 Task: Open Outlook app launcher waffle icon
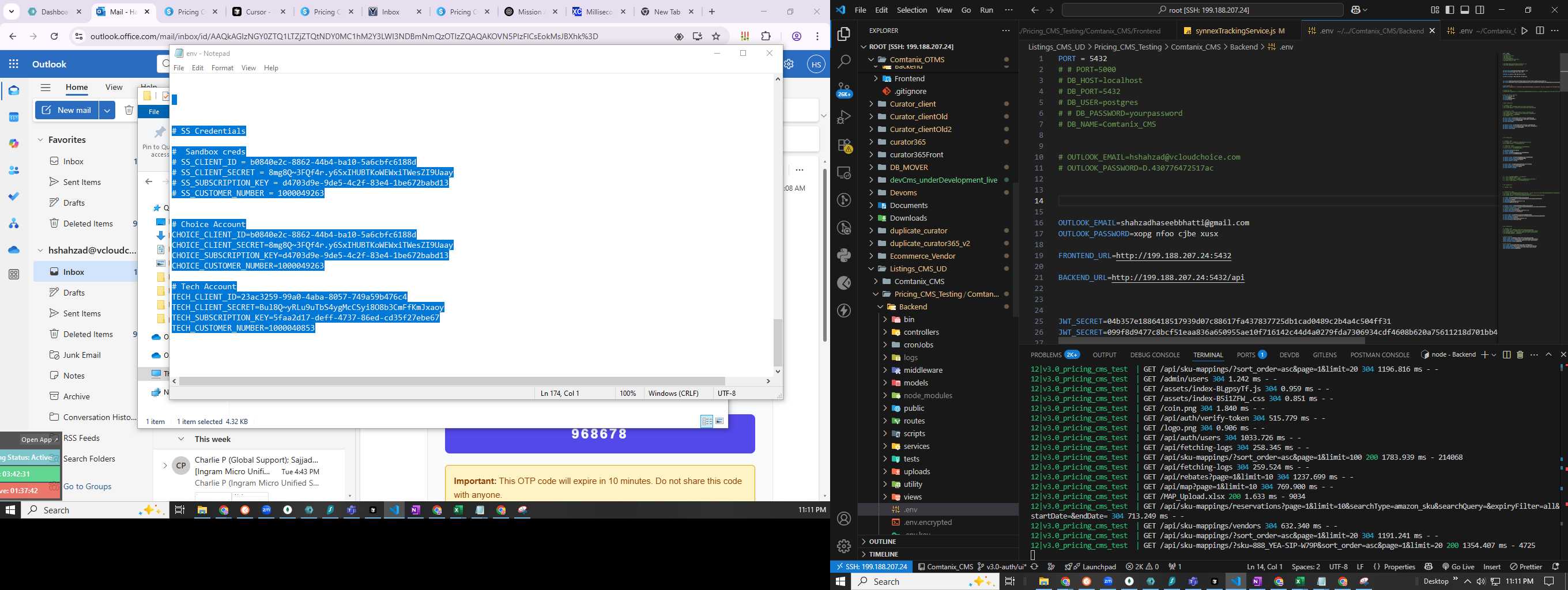pyautogui.click(x=13, y=64)
